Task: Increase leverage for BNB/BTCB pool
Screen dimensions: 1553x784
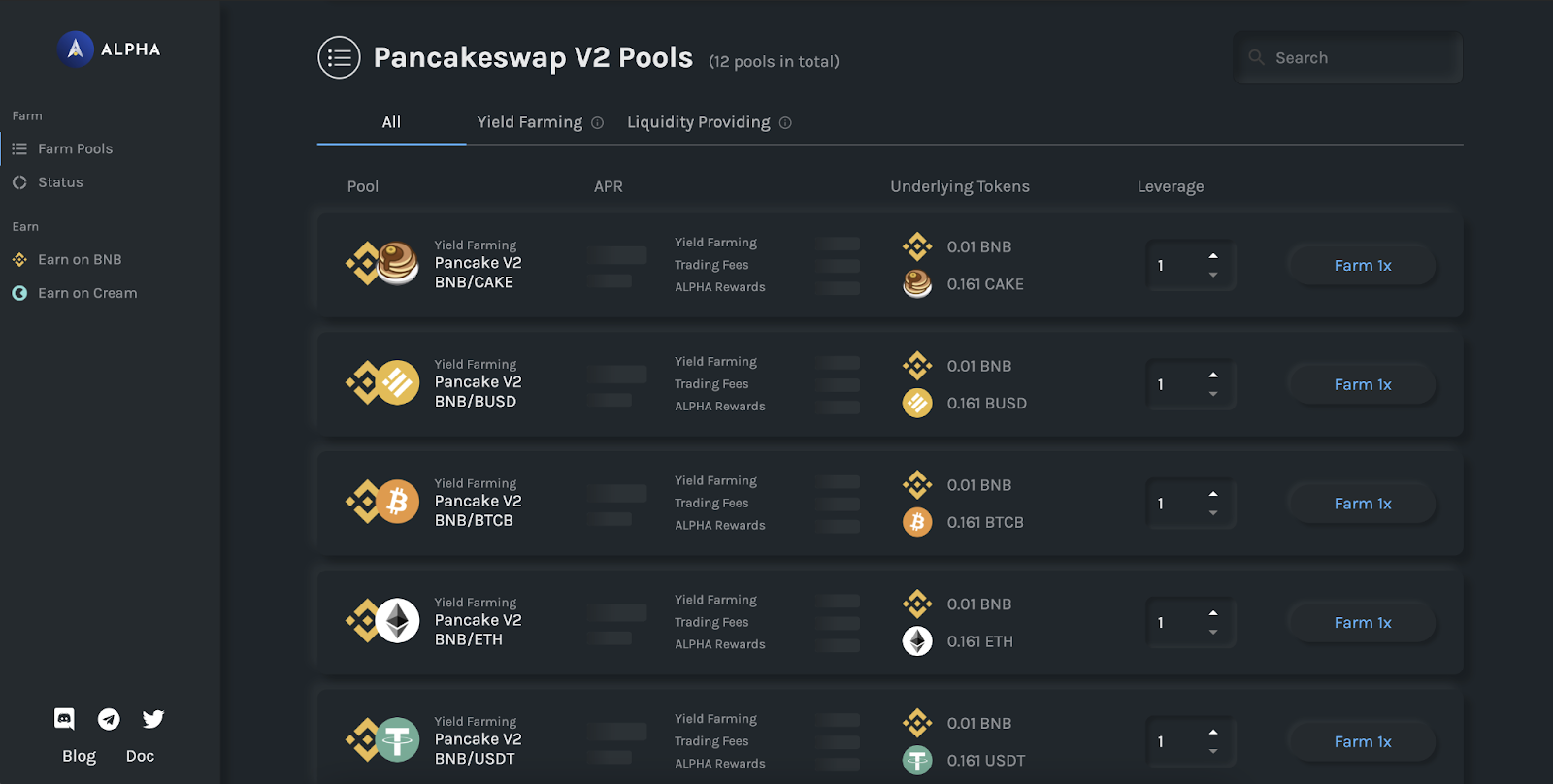Action: pos(1213,494)
